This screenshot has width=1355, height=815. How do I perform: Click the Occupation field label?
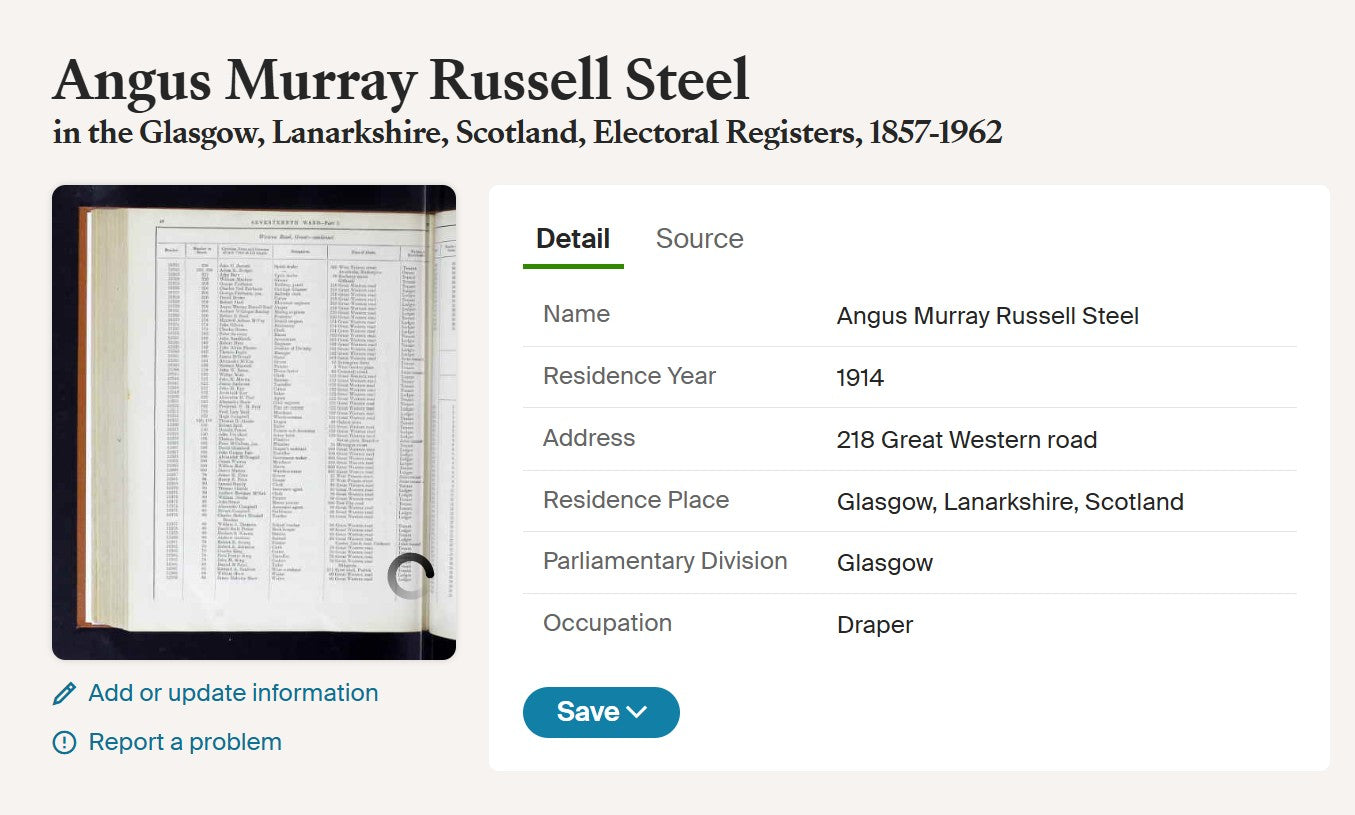607,623
